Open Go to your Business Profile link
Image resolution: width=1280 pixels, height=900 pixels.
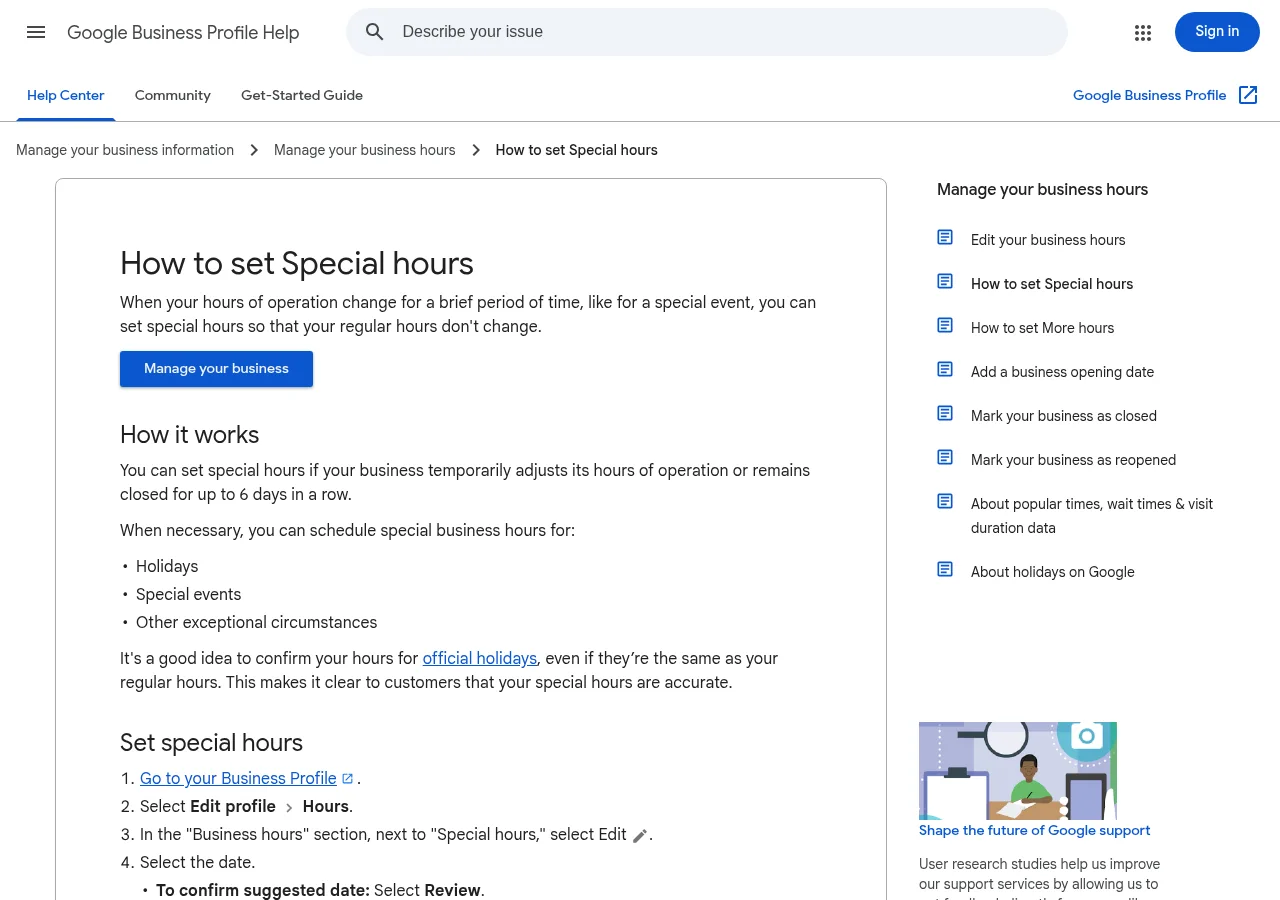(238, 778)
